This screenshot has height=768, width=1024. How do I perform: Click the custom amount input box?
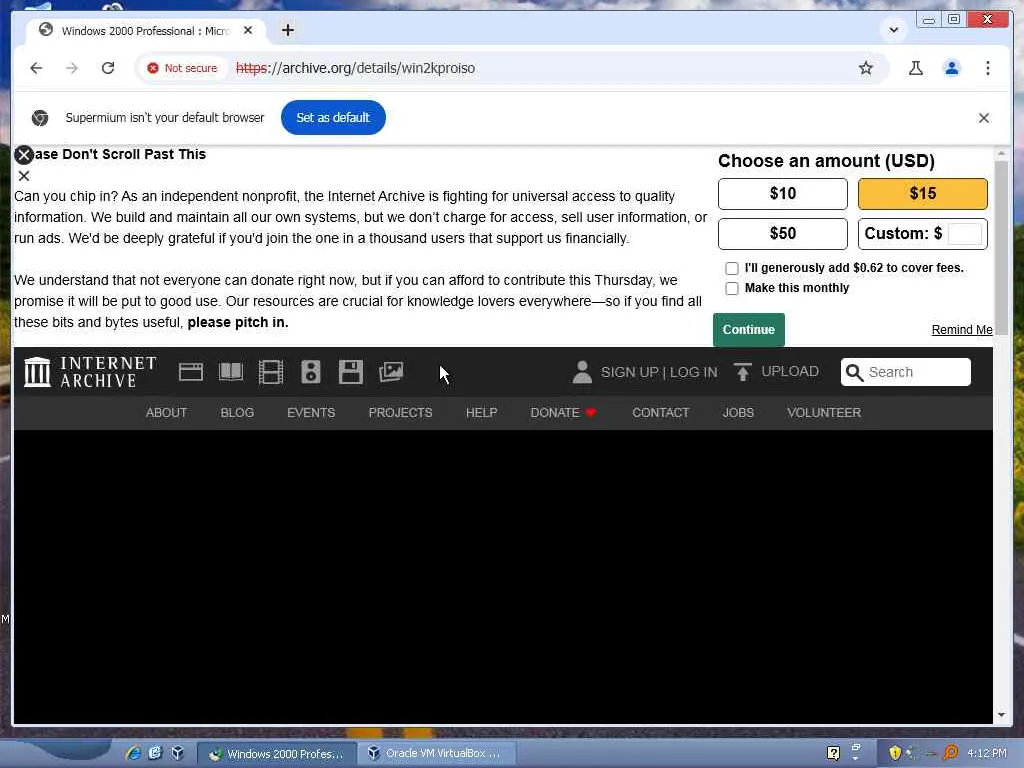(965, 234)
